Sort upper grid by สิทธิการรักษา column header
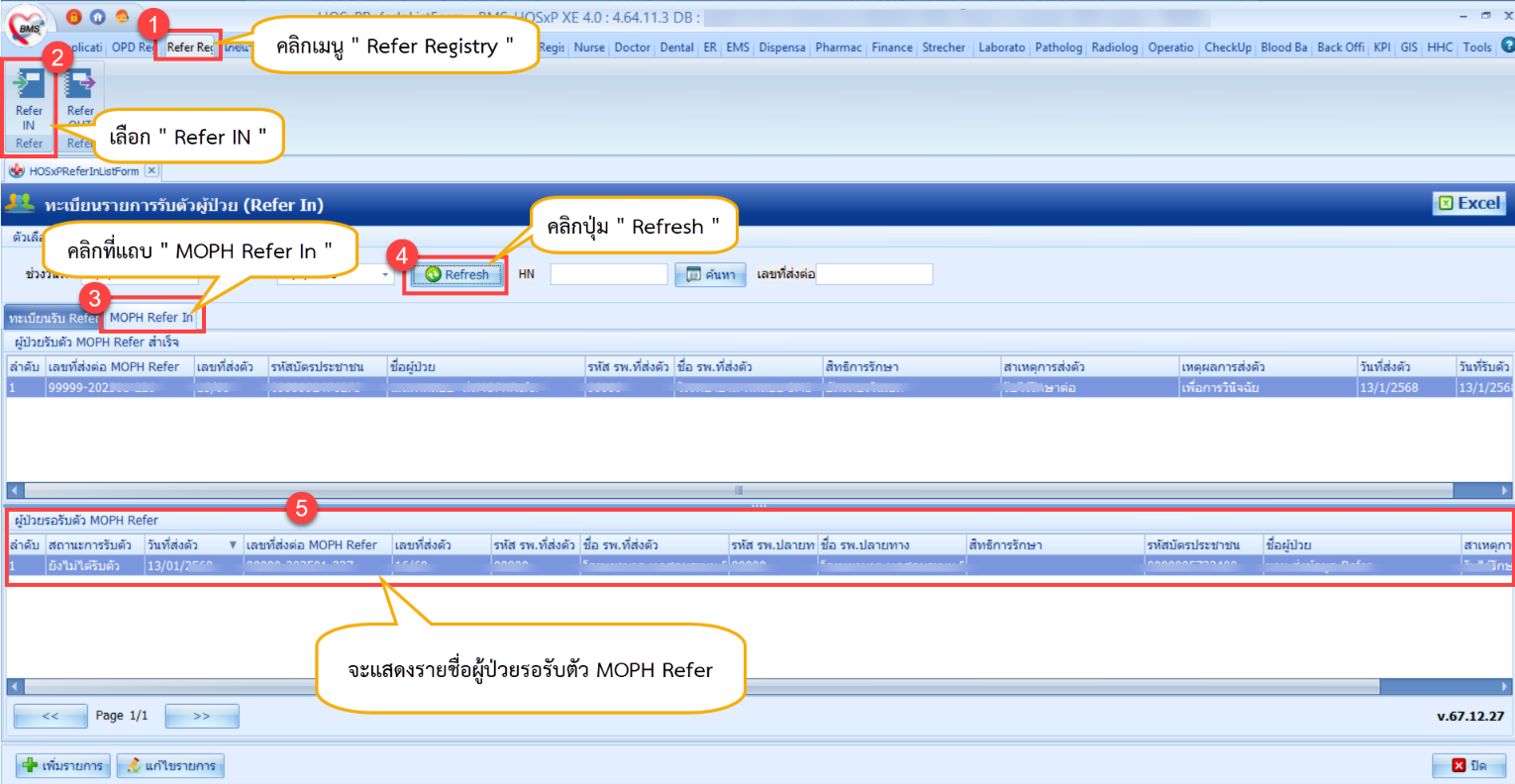The height and width of the screenshot is (784, 1515). [911, 367]
